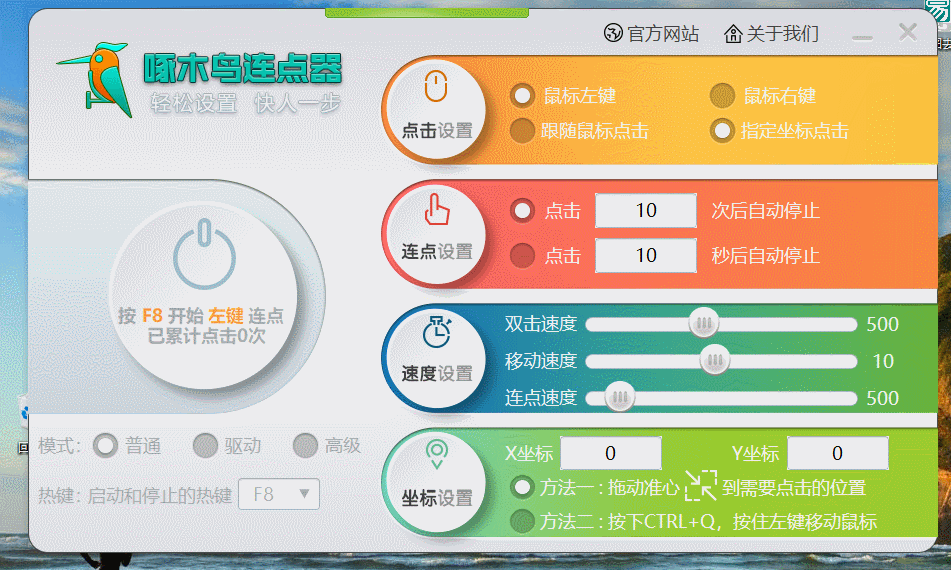Click the hand pointer icon for 连点设置
This screenshot has height=570, width=951.
click(x=436, y=210)
